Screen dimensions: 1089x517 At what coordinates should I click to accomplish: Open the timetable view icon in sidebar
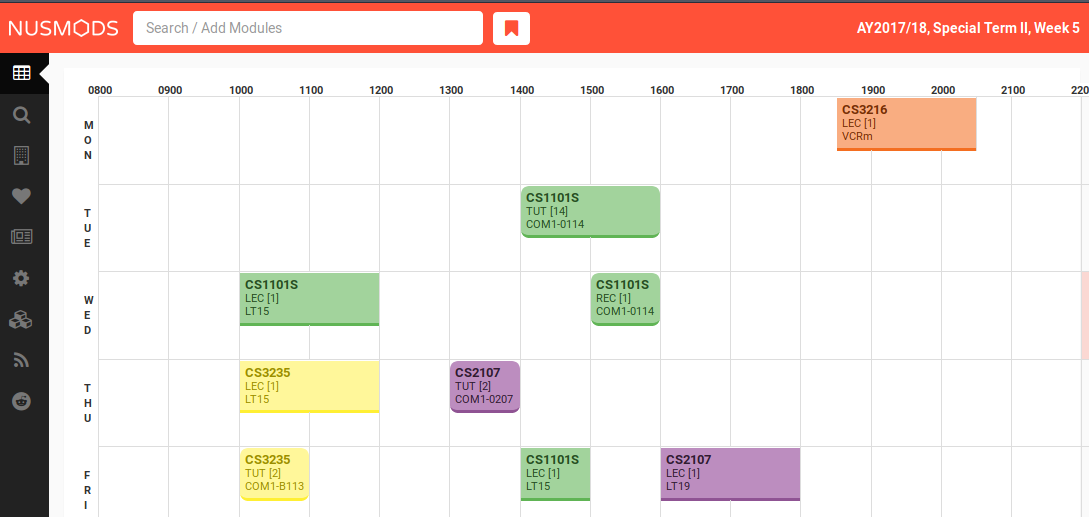[x=22, y=73]
